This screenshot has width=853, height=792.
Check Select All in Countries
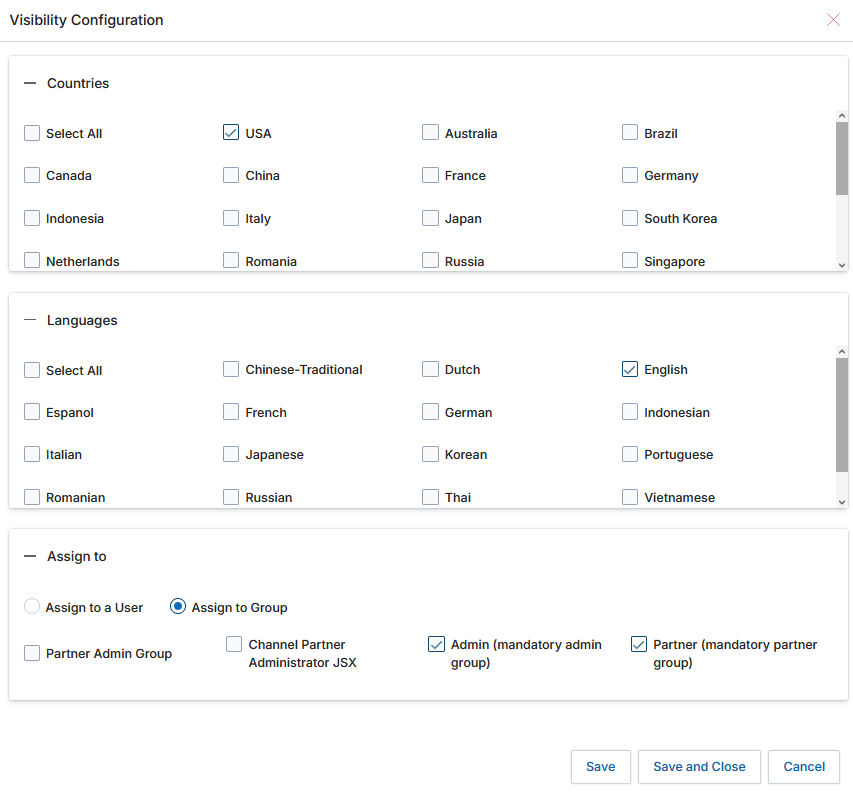32,133
